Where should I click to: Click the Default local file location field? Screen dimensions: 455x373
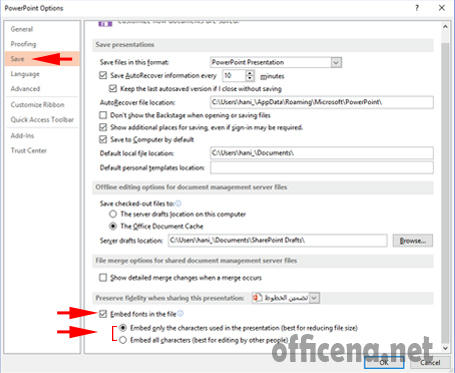click(322, 153)
